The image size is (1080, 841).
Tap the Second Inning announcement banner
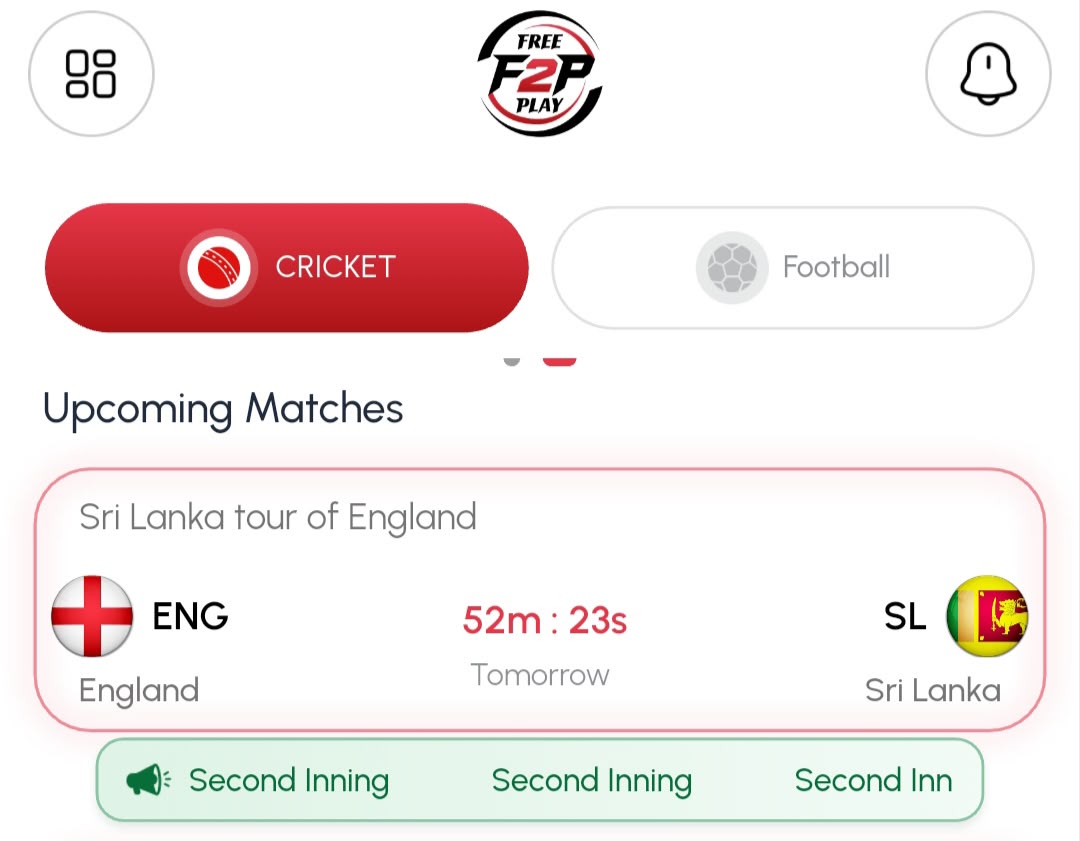540,780
